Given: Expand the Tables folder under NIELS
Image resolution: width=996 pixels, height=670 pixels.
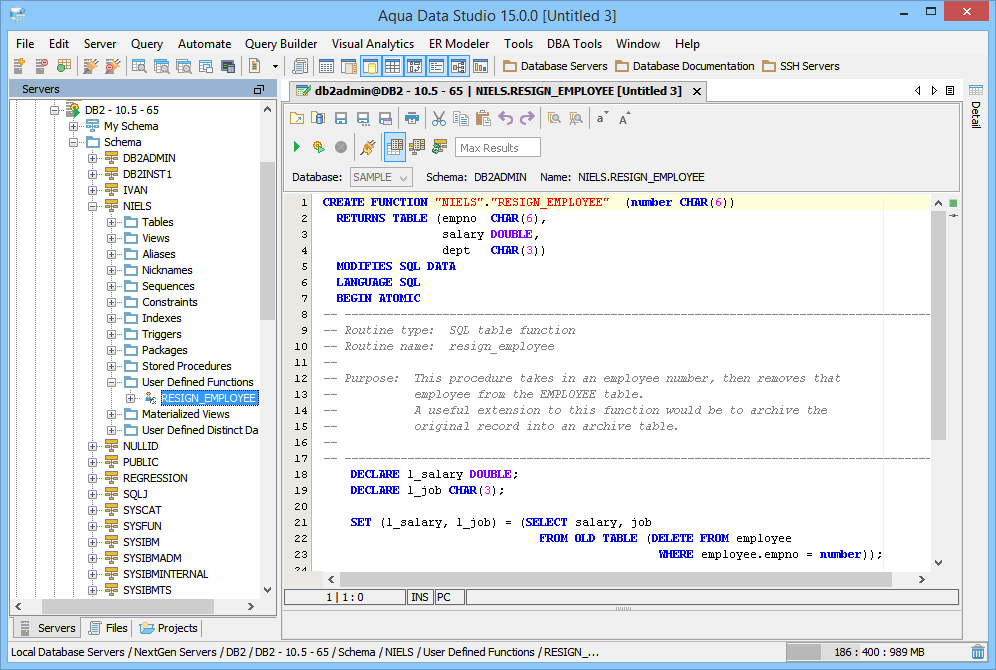Looking at the screenshot, I should (x=112, y=222).
